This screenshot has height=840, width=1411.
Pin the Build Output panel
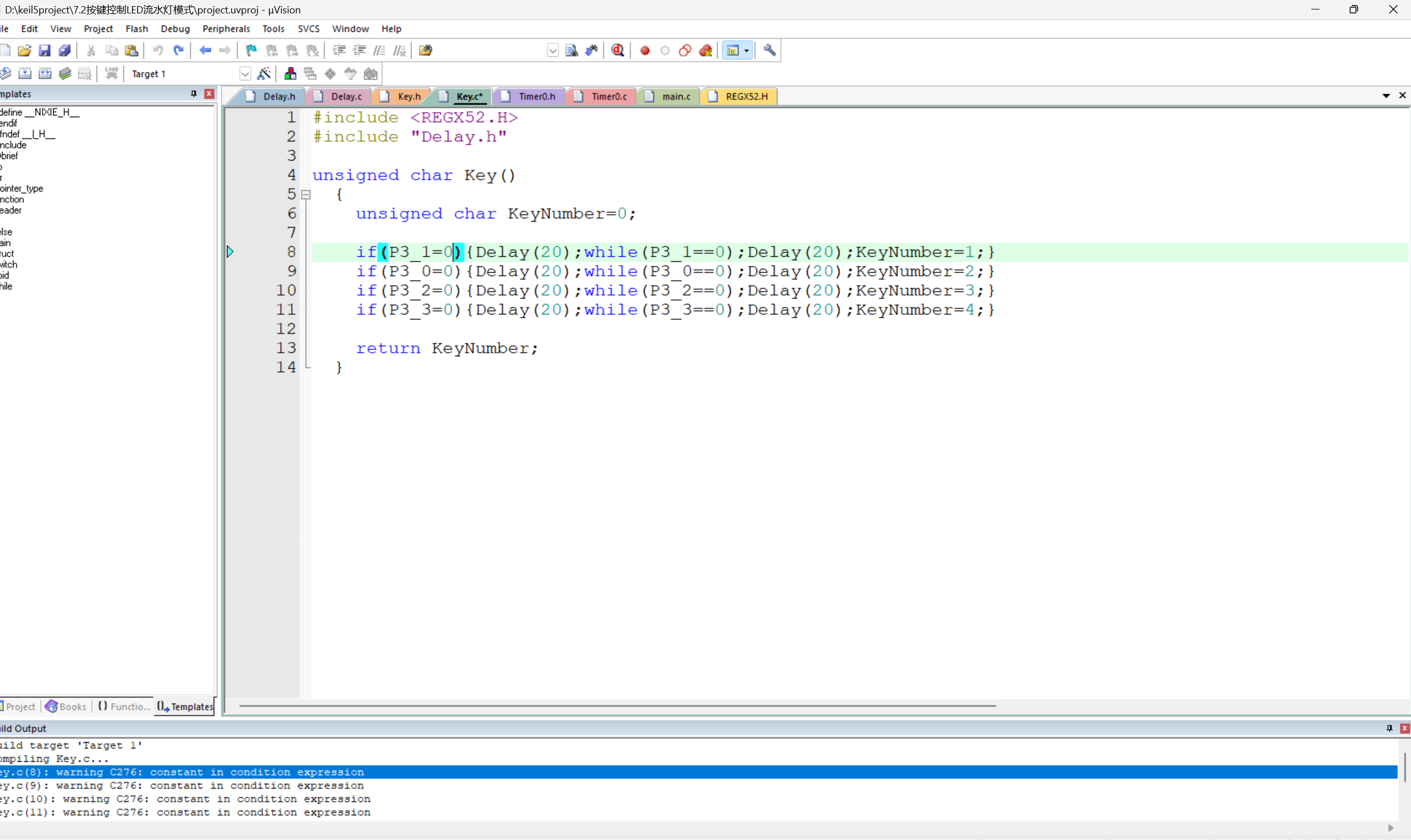tap(1389, 728)
